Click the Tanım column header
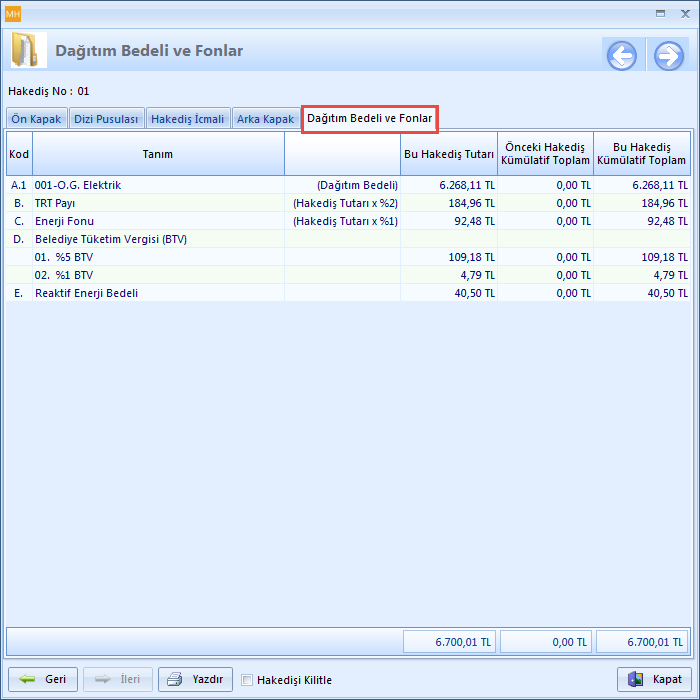The image size is (700, 700). (x=158, y=154)
